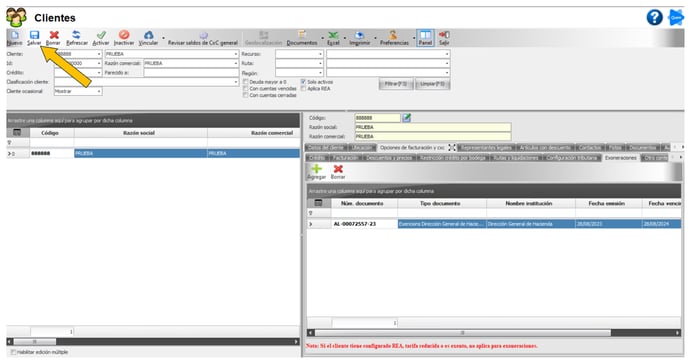Click the Limpiar (F5) button
The image size is (688, 361).
432,84
